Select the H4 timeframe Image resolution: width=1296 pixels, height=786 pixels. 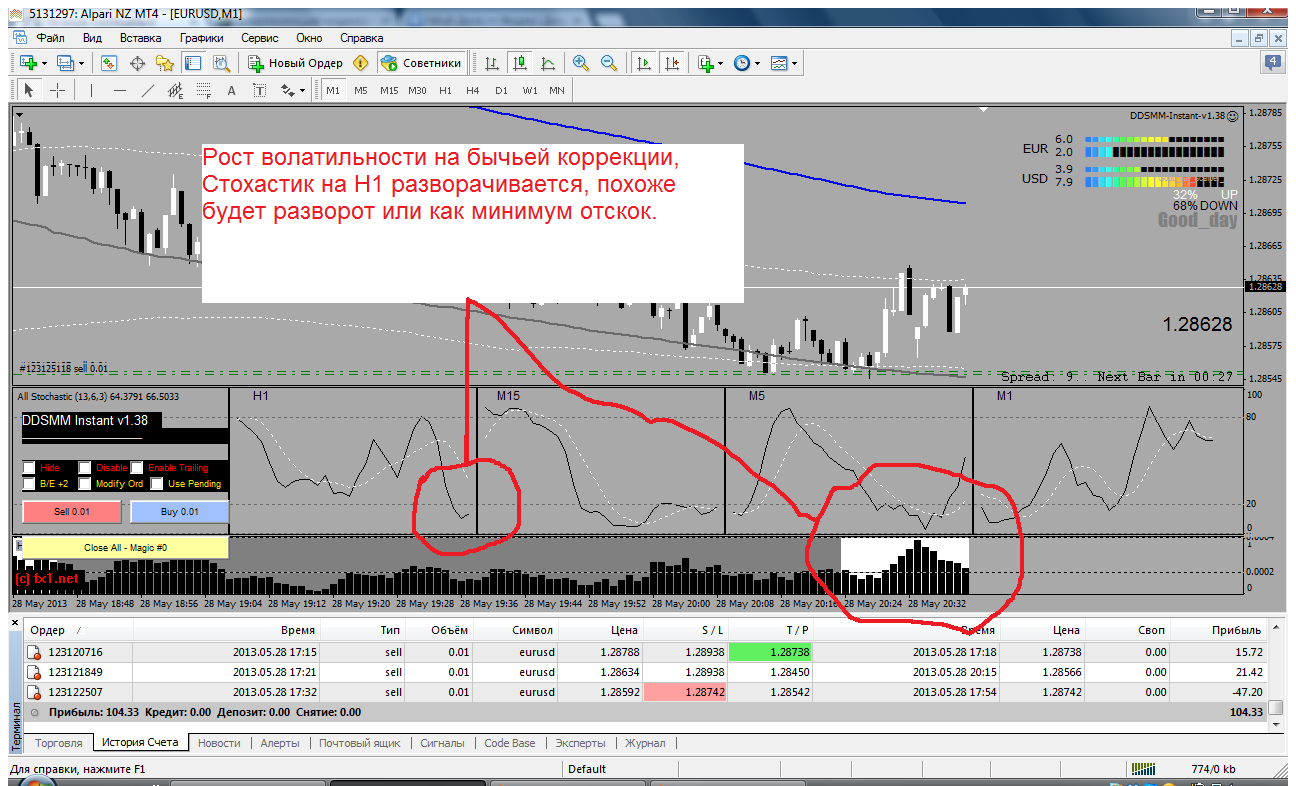click(473, 90)
